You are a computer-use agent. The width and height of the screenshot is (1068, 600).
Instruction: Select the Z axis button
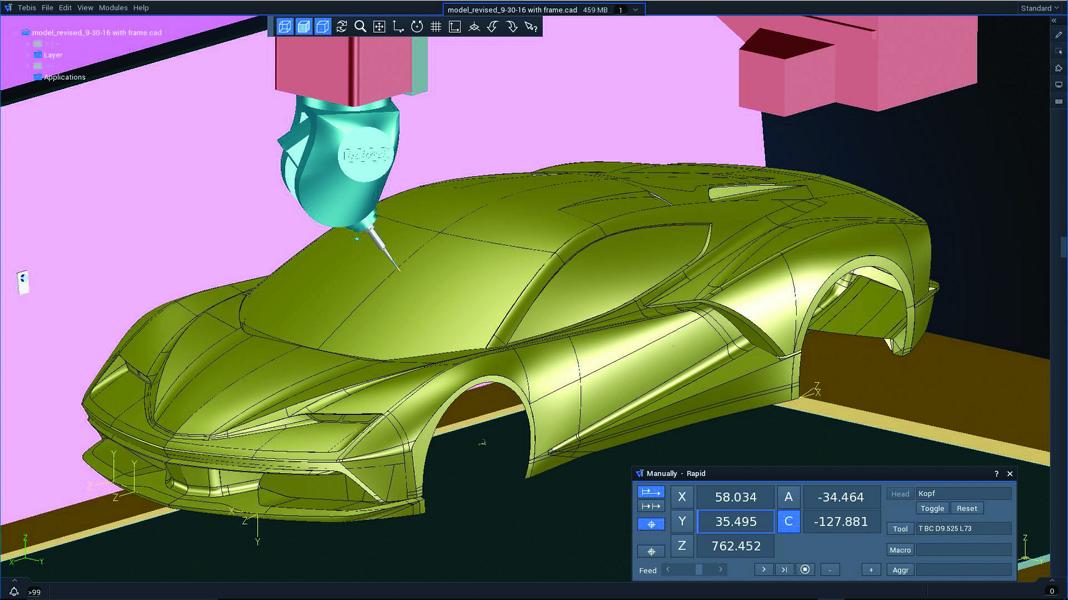[x=682, y=546]
